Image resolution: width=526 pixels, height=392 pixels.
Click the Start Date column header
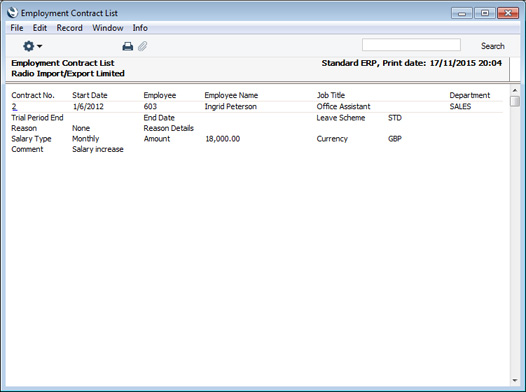tap(90, 95)
